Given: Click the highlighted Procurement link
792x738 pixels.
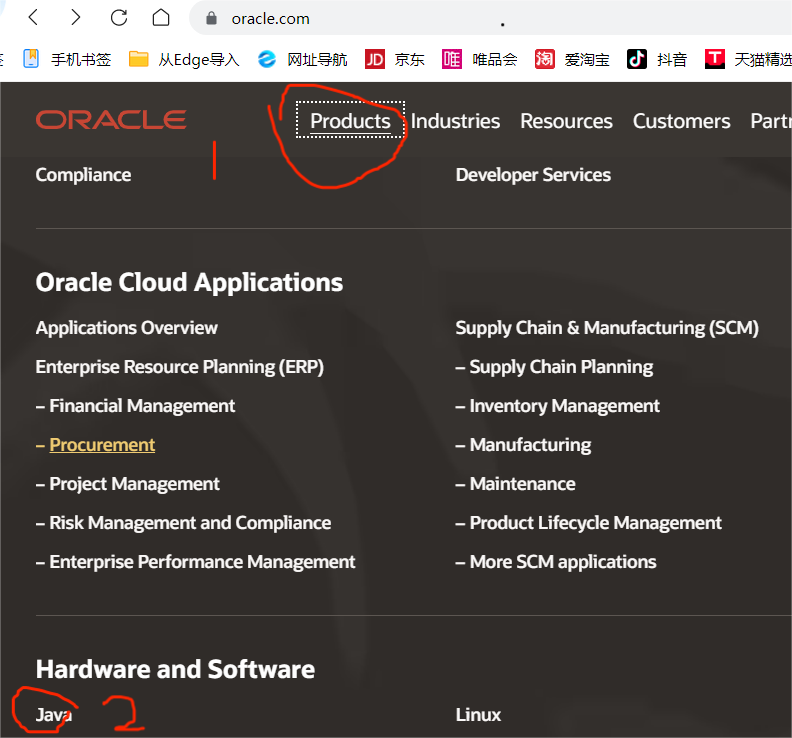Looking at the screenshot, I should (x=102, y=445).
